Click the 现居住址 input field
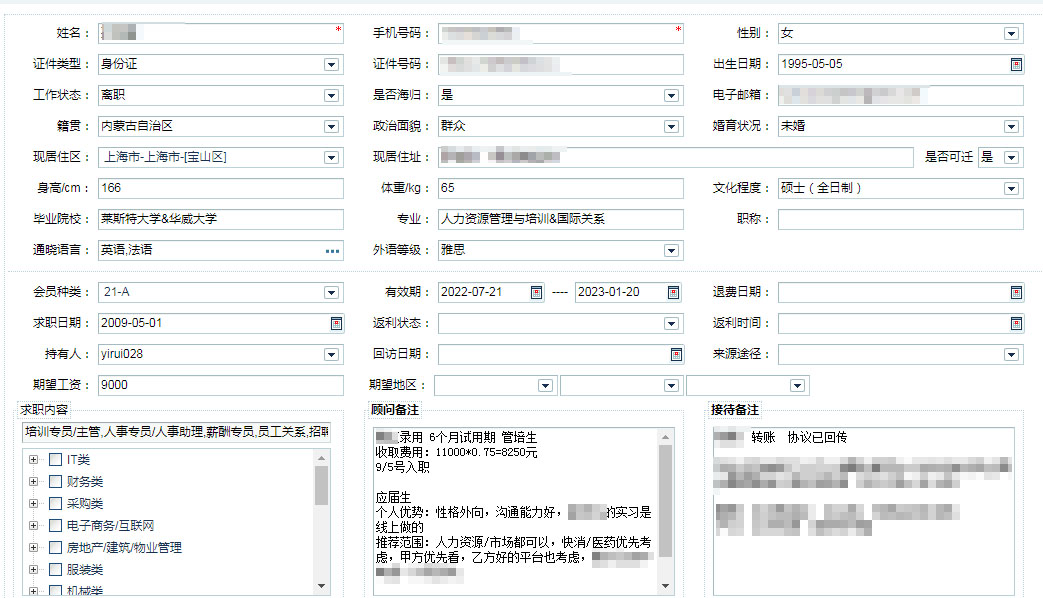1043x598 pixels. (676, 157)
